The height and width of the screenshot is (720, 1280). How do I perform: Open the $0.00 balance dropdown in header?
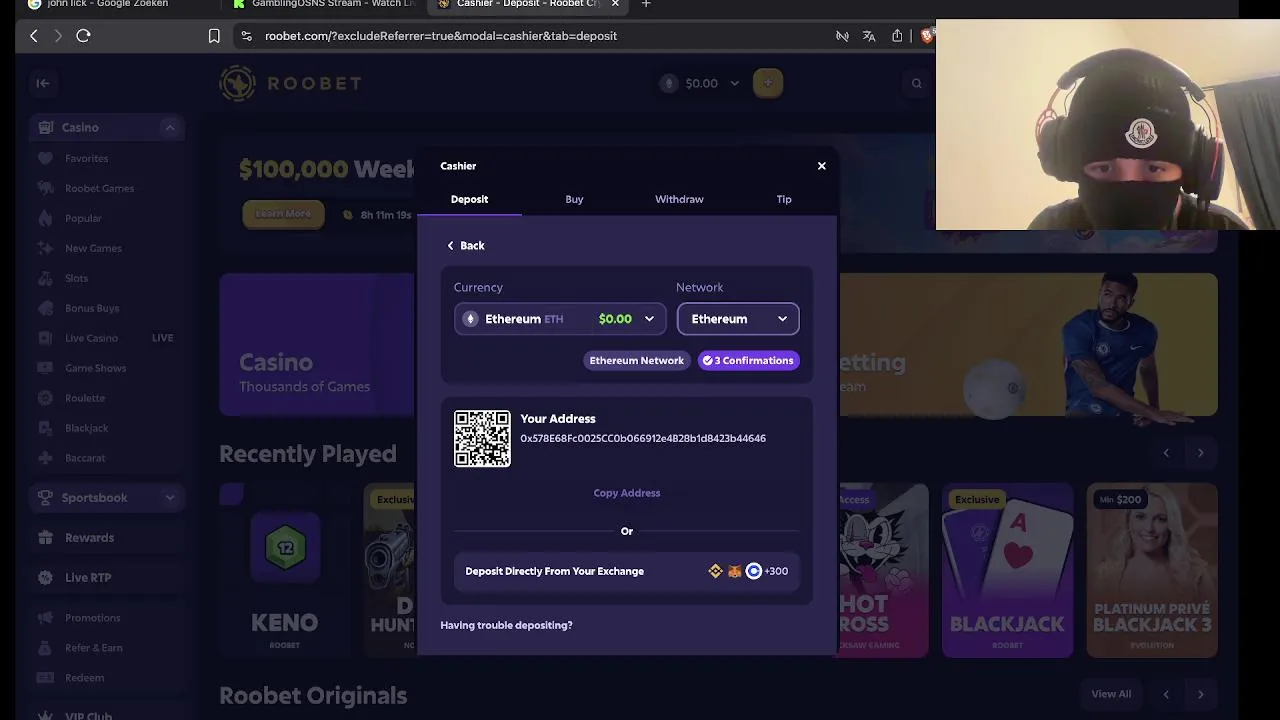[x=702, y=83]
